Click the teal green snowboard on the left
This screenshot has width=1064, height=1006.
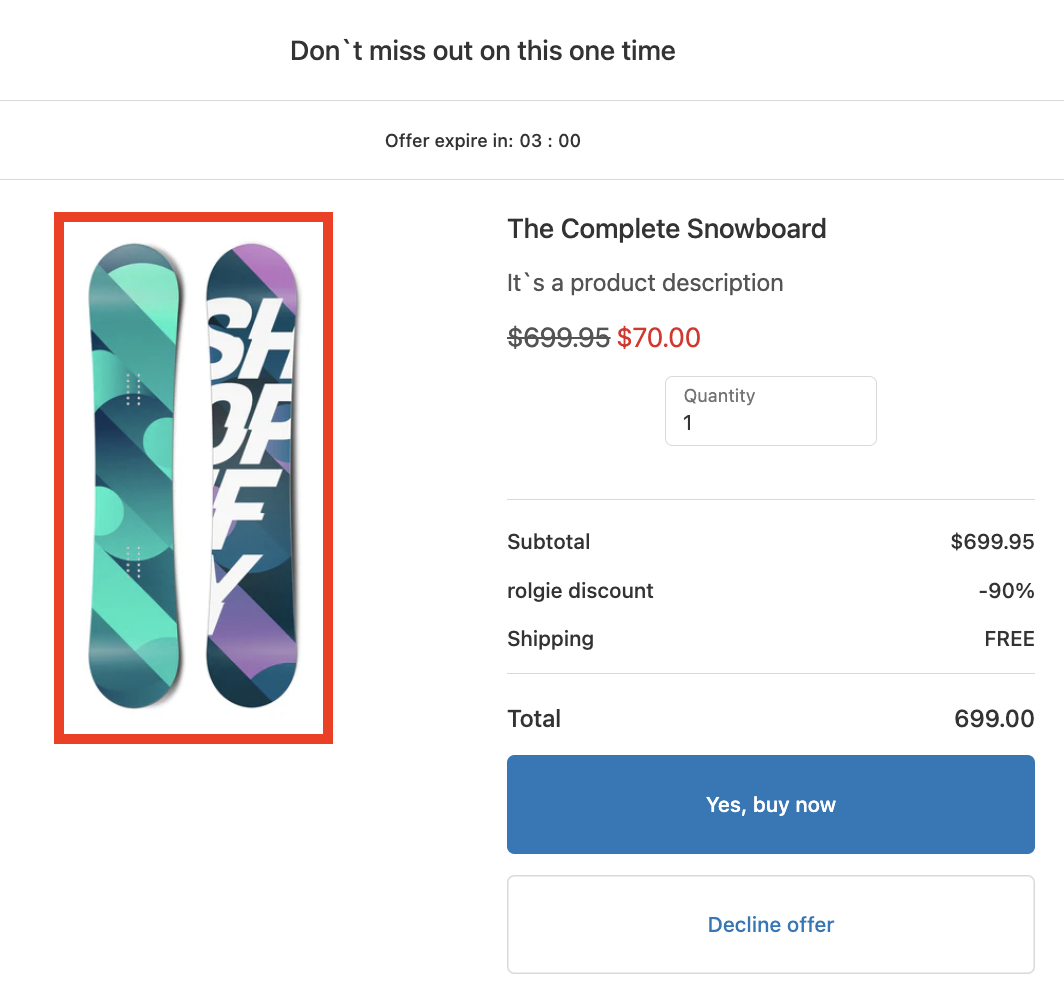point(135,476)
